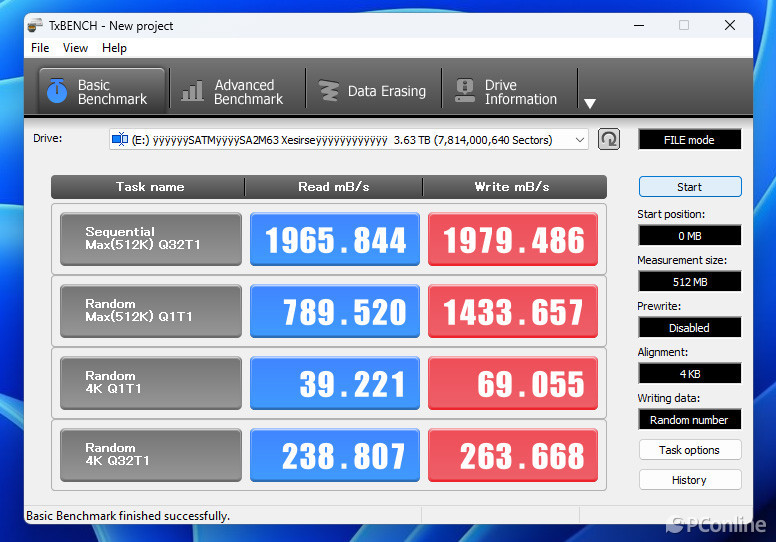The height and width of the screenshot is (542, 776).
Task: Click status text Basic Benchmark finished successfully
Action: click(128, 516)
